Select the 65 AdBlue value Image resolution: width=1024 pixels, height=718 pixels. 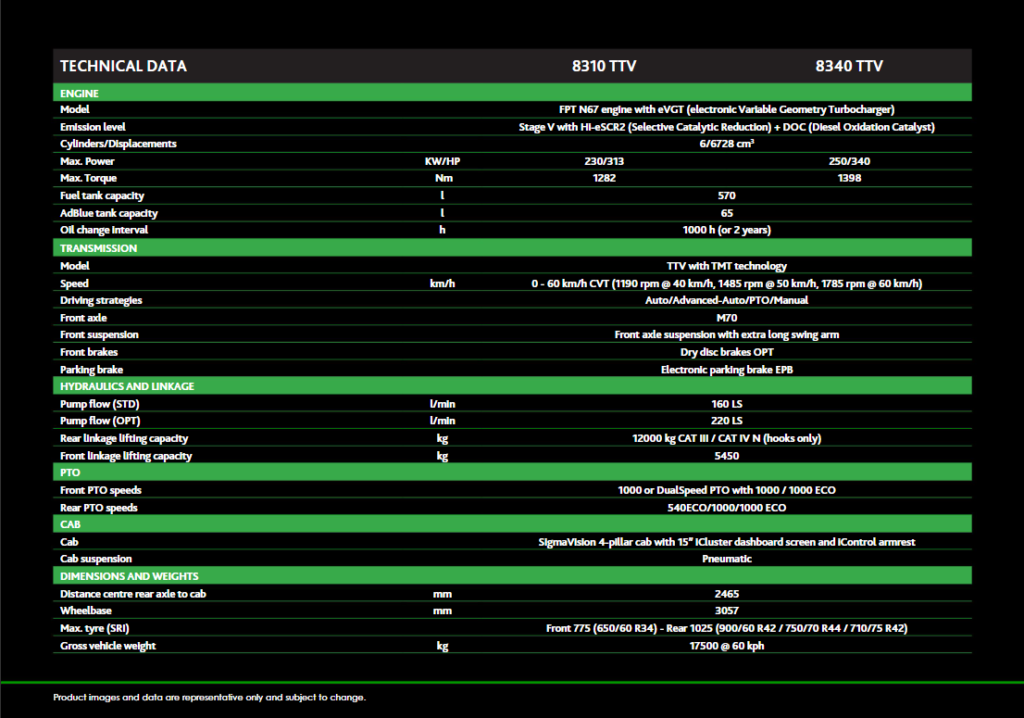[727, 213]
